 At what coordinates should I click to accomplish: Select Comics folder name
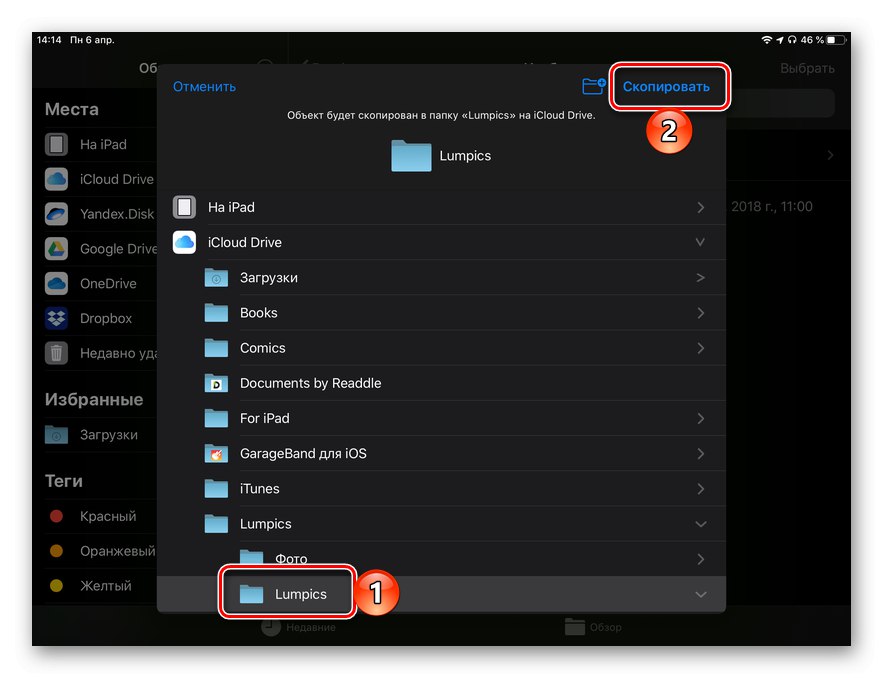tap(262, 348)
